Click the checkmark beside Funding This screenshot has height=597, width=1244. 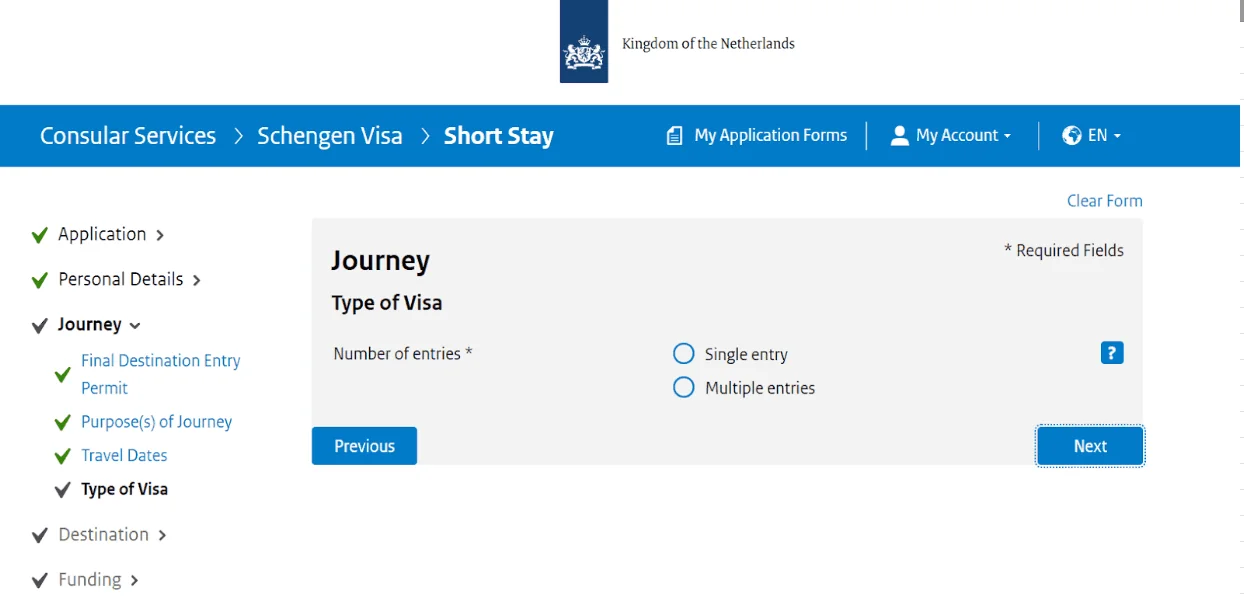[40, 580]
